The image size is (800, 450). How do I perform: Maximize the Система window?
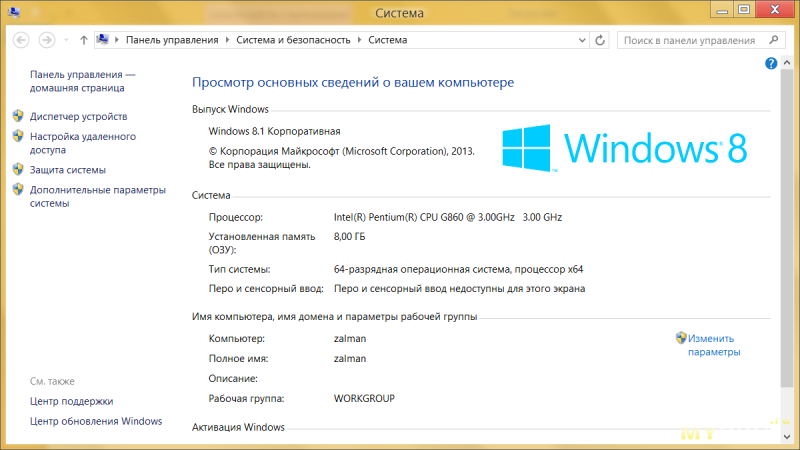pos(744,10)
